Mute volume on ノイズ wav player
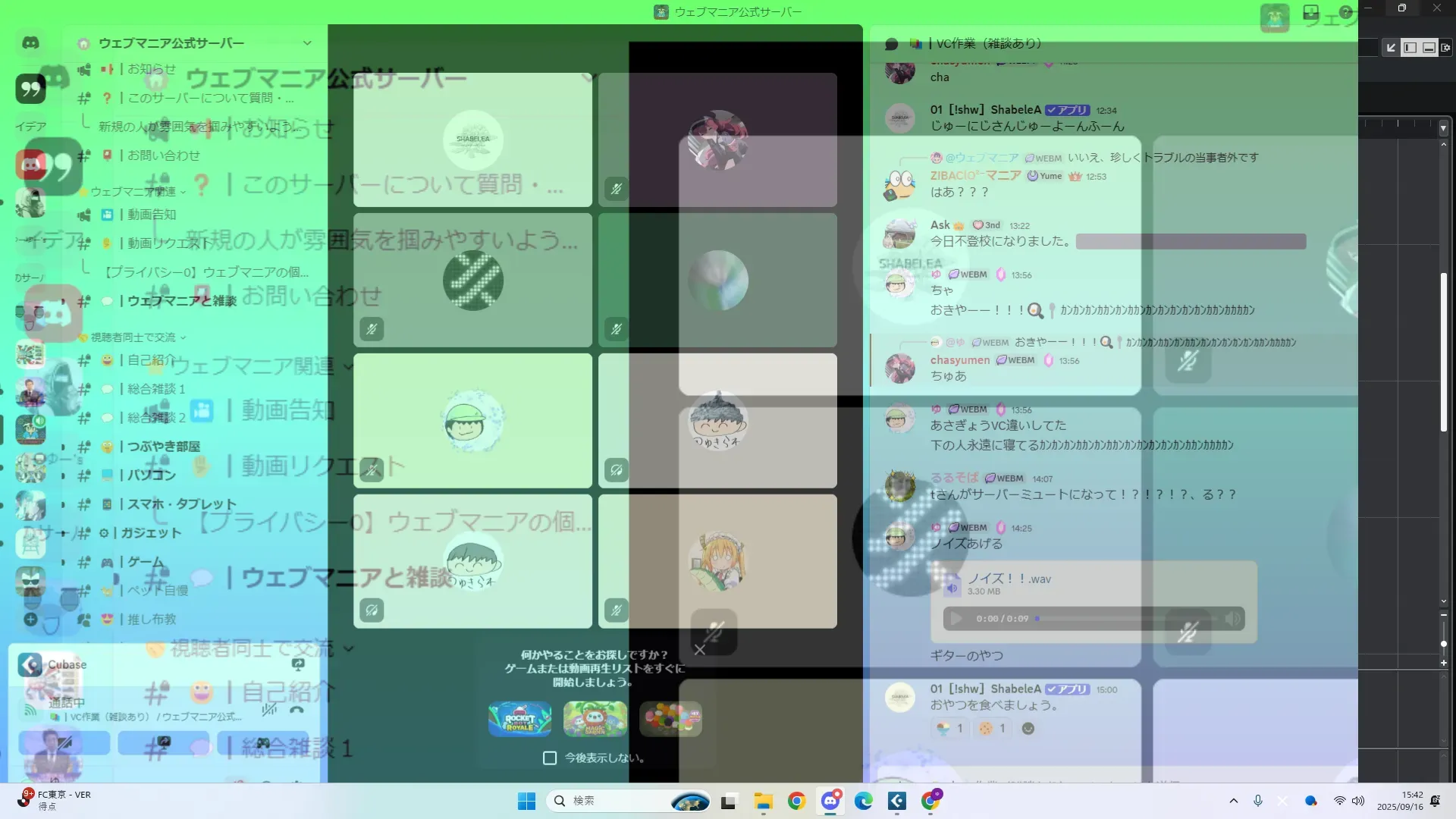This screenshot has height=819, width=1456. point(1233,619)
